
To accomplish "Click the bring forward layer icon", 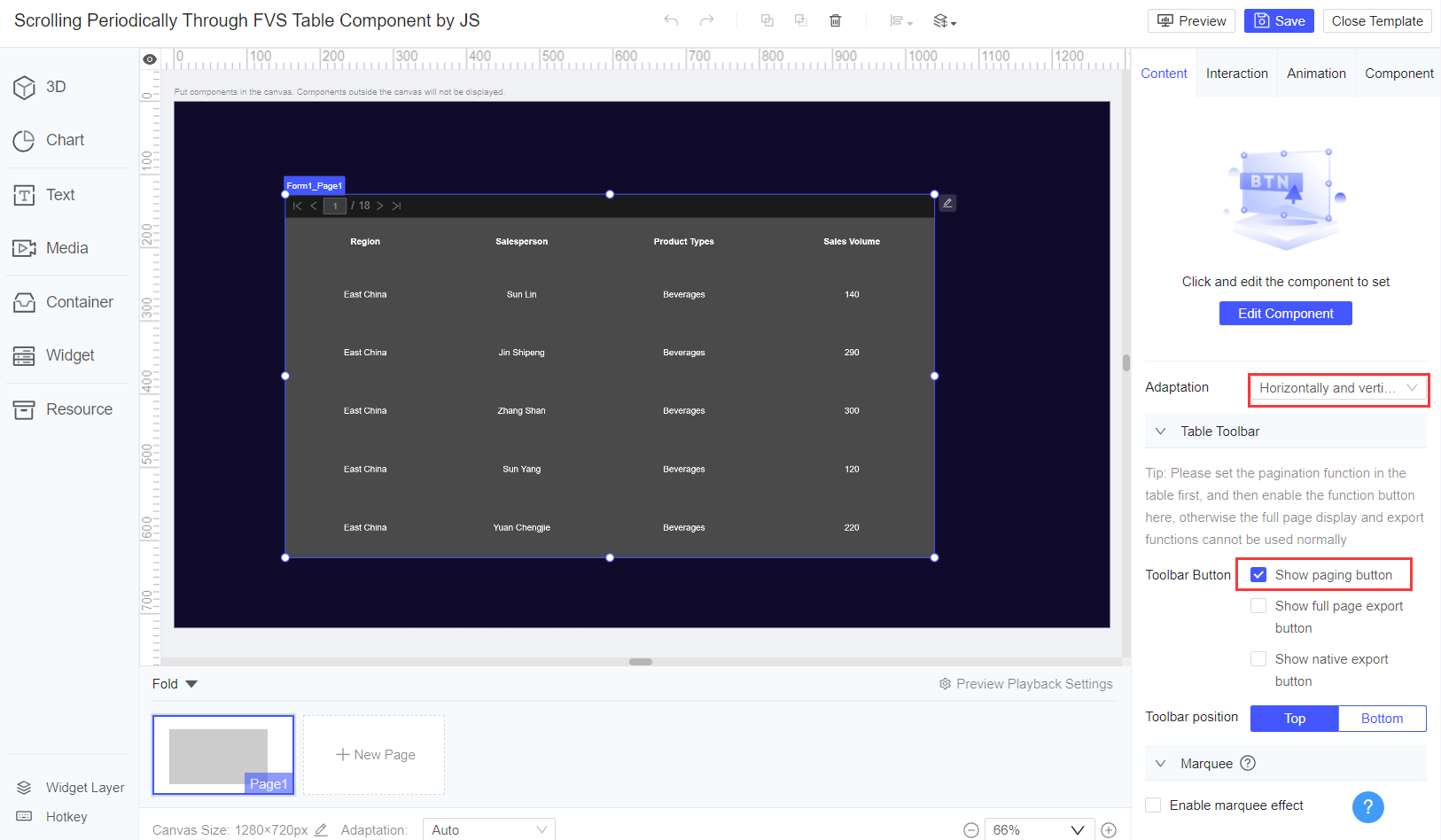I will pyautogui.click(x=767, y=20).
